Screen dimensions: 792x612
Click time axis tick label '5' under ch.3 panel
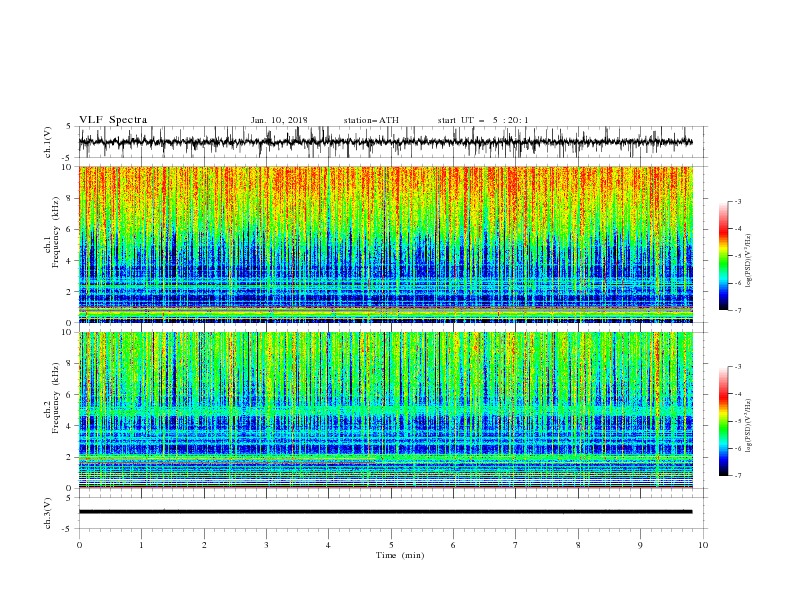click(391, 545)
